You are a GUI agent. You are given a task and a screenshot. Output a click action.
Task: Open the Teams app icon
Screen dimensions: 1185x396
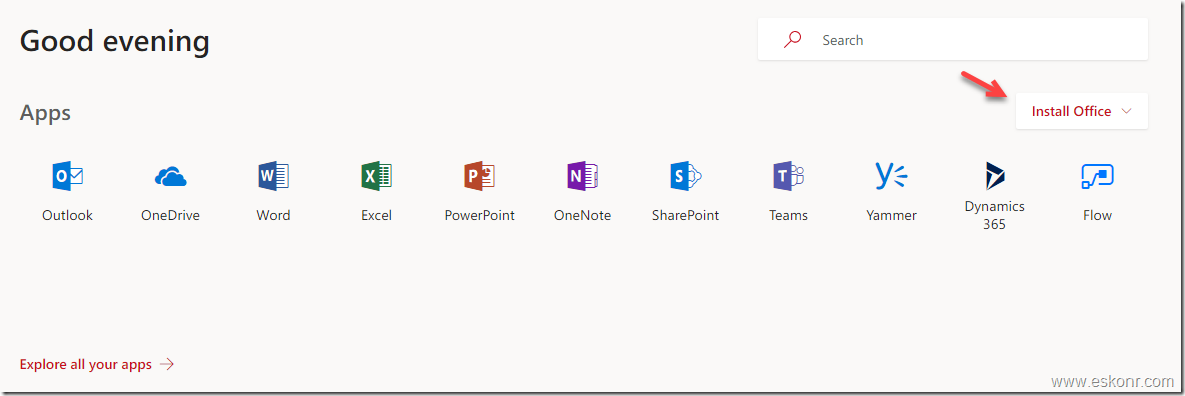[788, 177]
